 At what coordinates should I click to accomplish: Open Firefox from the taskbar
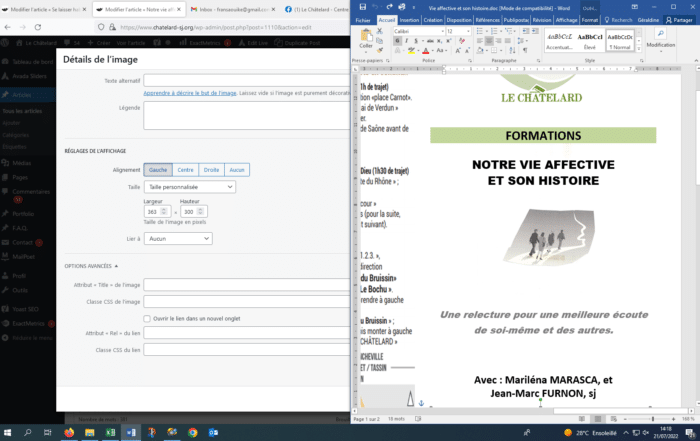[x=69, y=433]
